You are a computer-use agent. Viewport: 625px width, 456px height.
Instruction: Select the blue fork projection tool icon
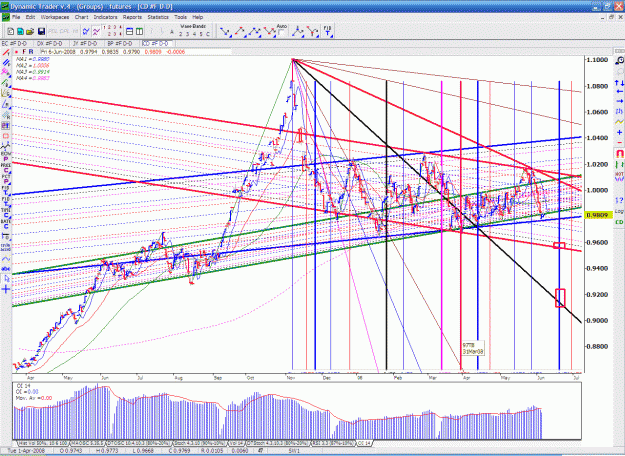(297, 31)
